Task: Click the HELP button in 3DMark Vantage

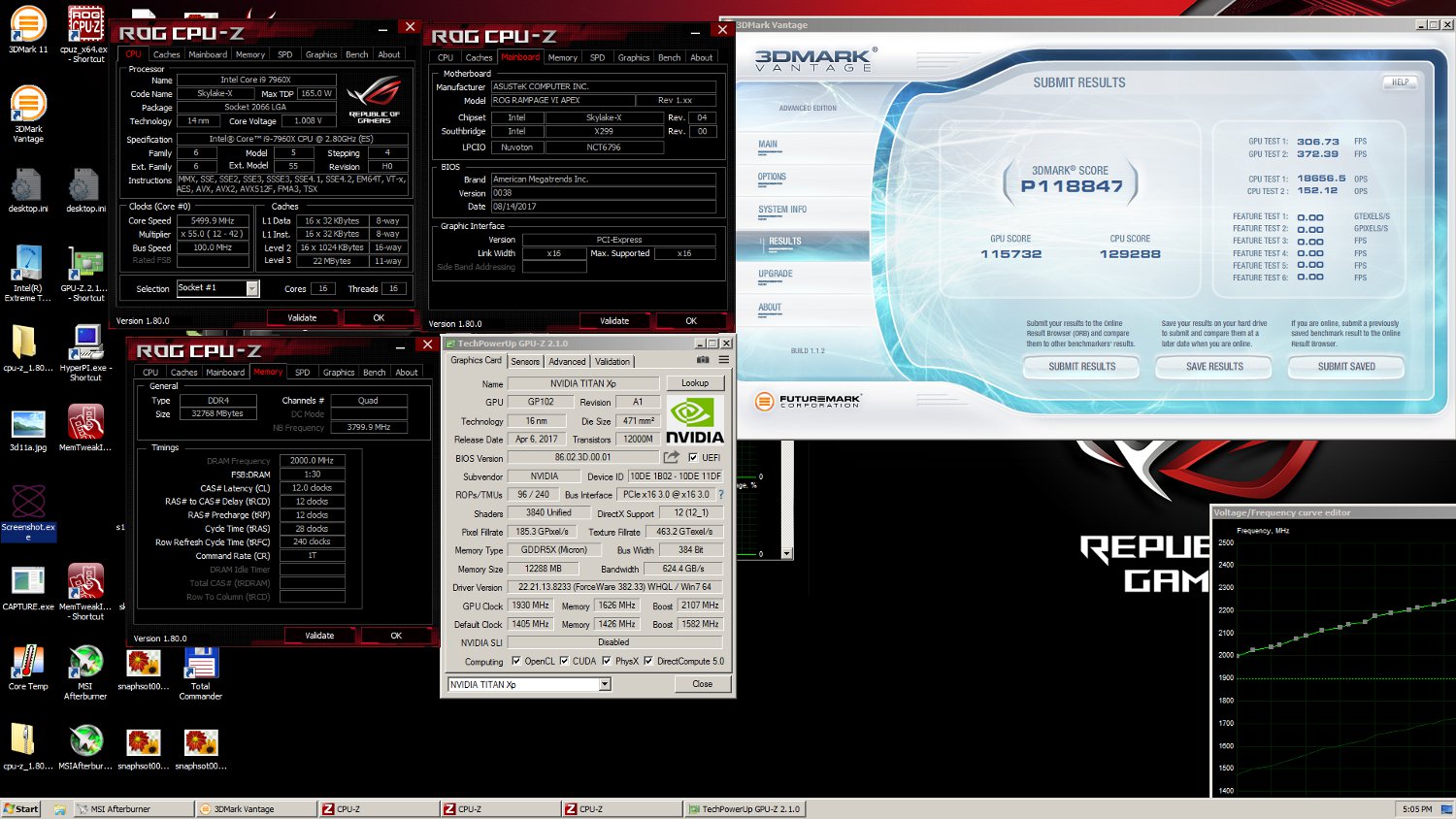Action: (1400, 82)
